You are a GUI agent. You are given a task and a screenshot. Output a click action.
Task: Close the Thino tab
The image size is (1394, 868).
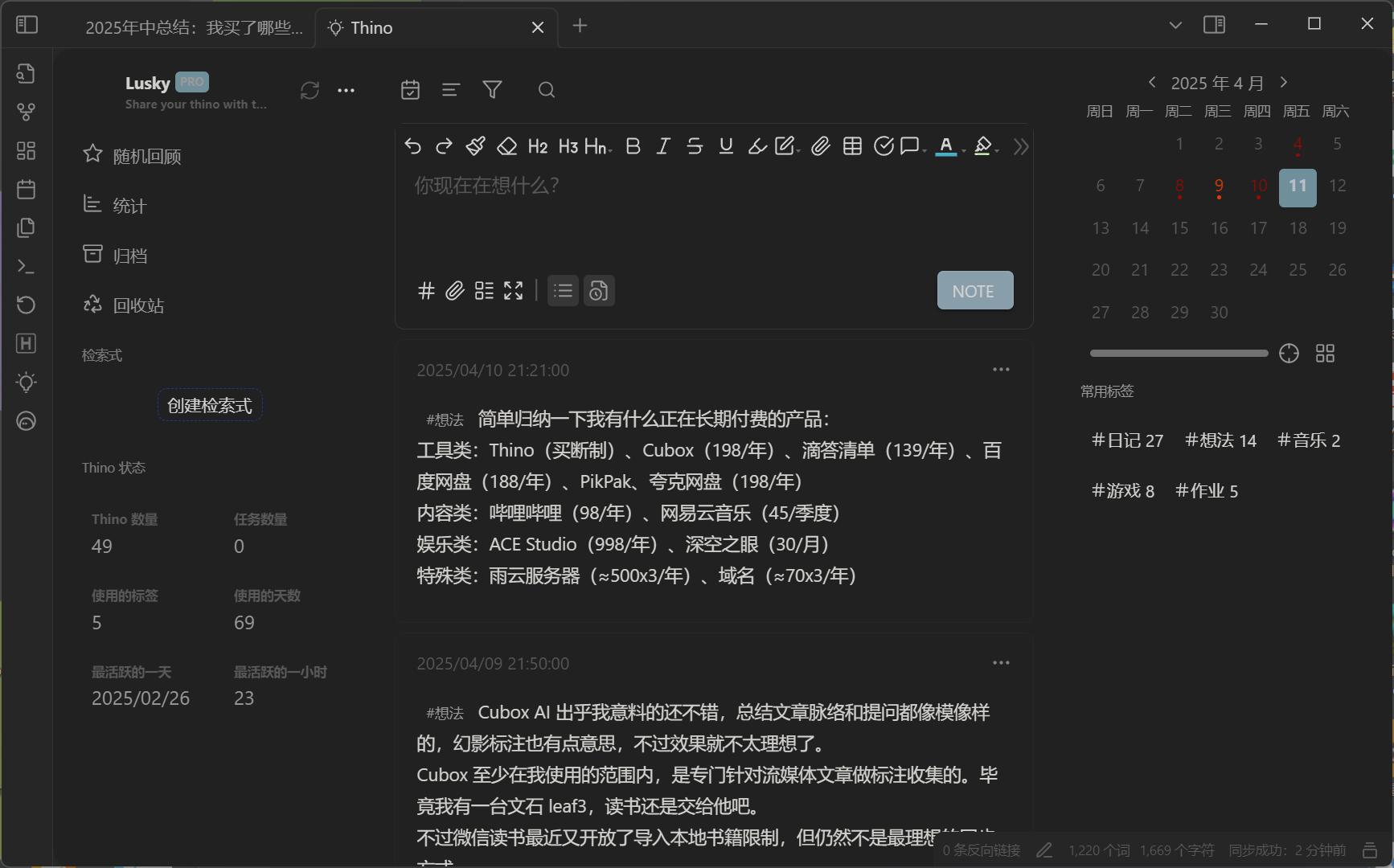538,27
